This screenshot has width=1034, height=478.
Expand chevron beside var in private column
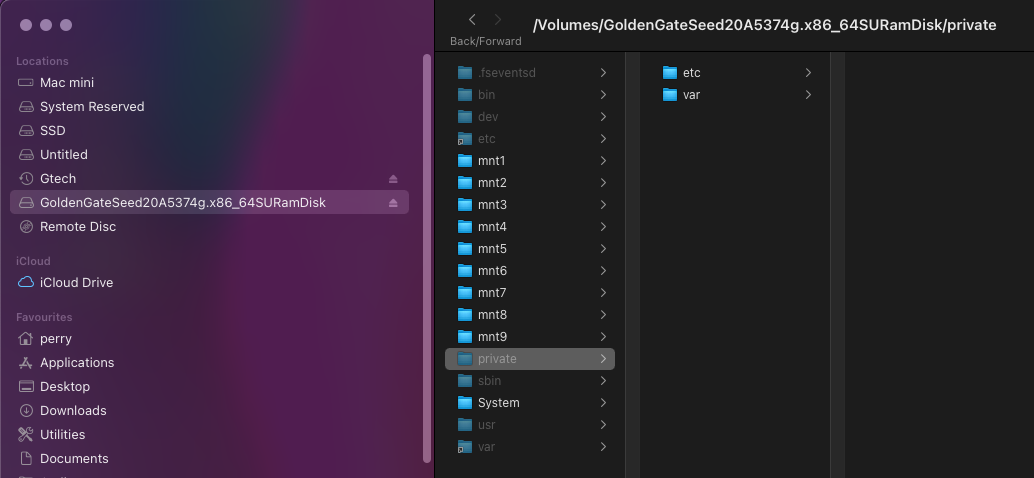coord(808,94)
